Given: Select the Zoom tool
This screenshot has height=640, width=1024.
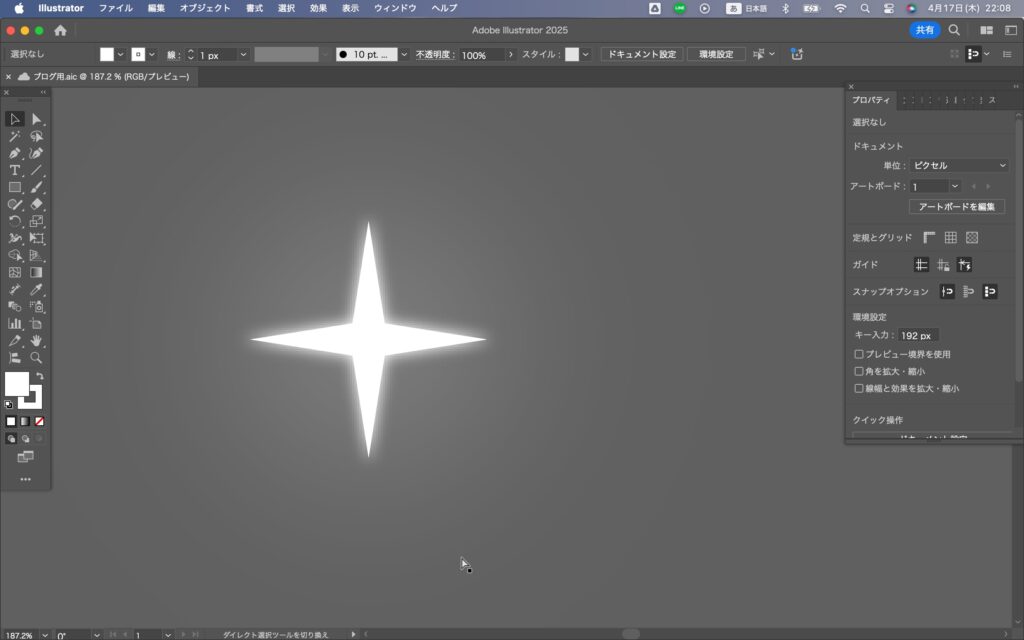Looking at the screenshot, I should pyautogui.click(x=37, y=357).
